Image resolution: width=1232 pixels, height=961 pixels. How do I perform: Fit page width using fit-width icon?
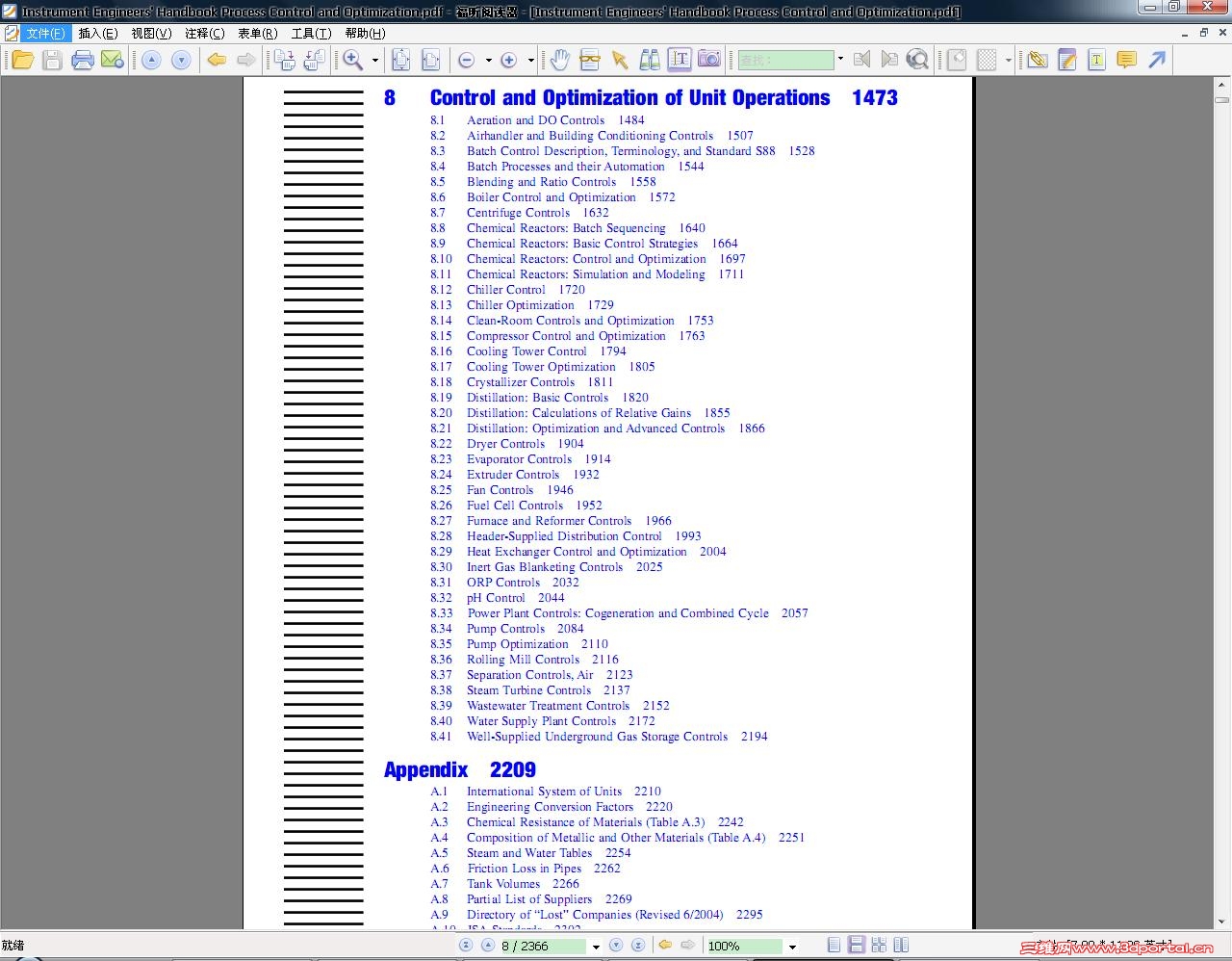[x=431, y=60]
